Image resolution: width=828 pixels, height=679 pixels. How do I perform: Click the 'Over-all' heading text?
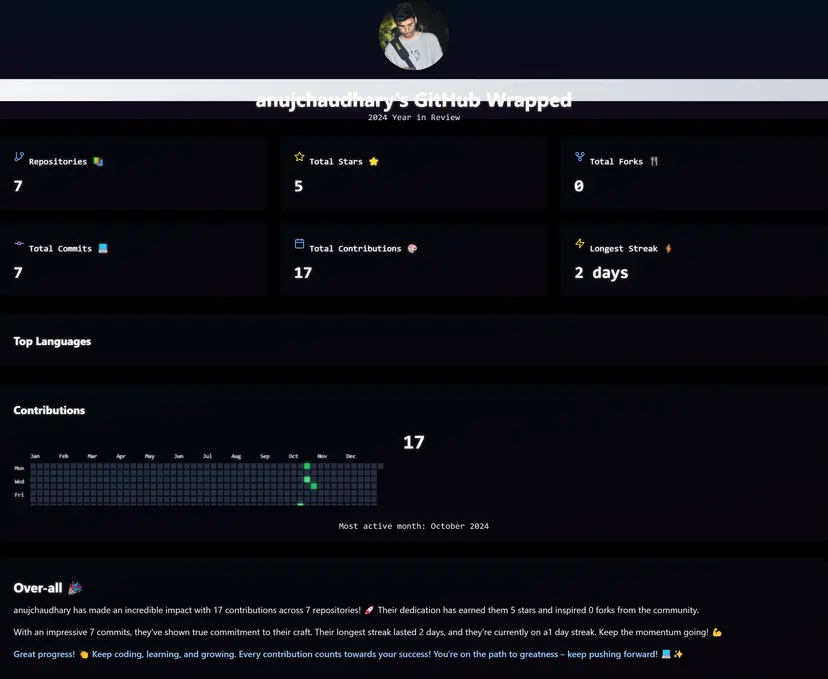point(37,588)
